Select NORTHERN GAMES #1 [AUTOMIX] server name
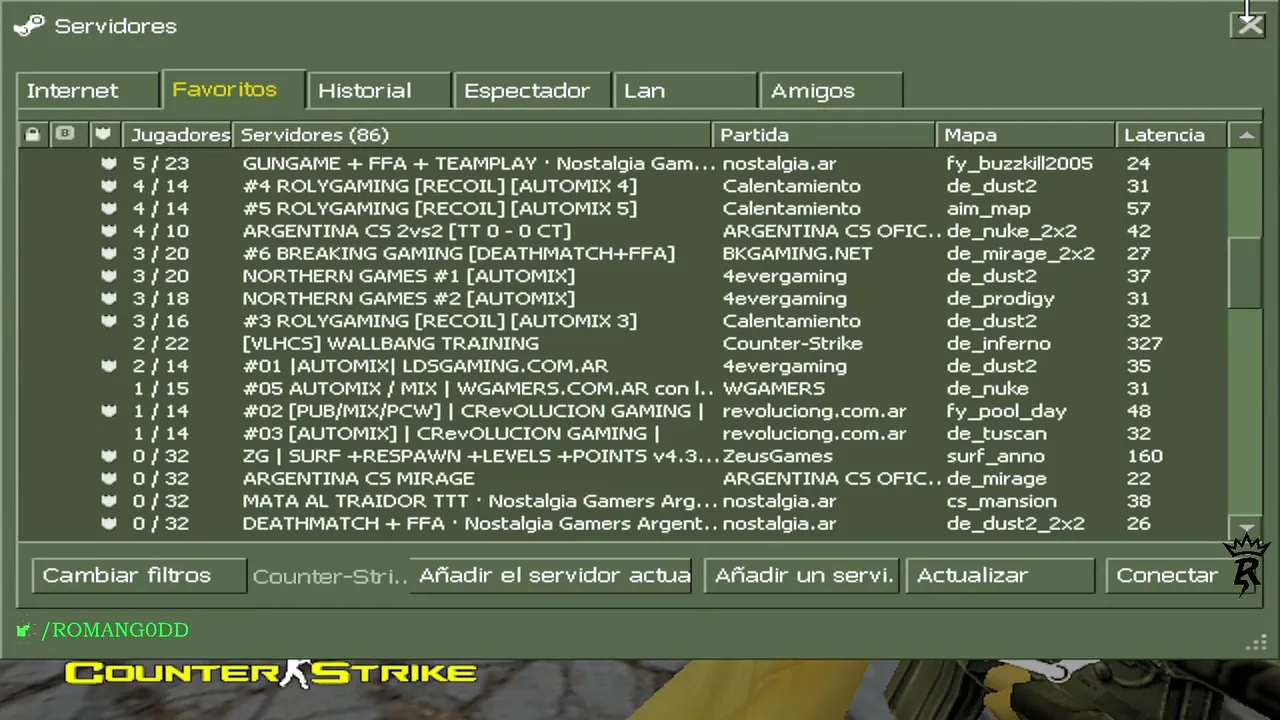This screenshot has height=720, width=1280. [x=408, y=276]
